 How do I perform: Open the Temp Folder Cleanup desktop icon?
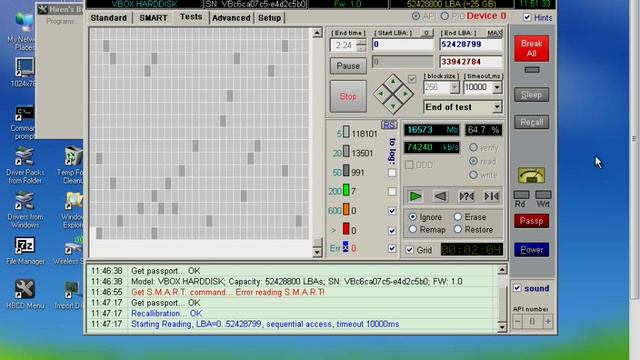[71, 165]
